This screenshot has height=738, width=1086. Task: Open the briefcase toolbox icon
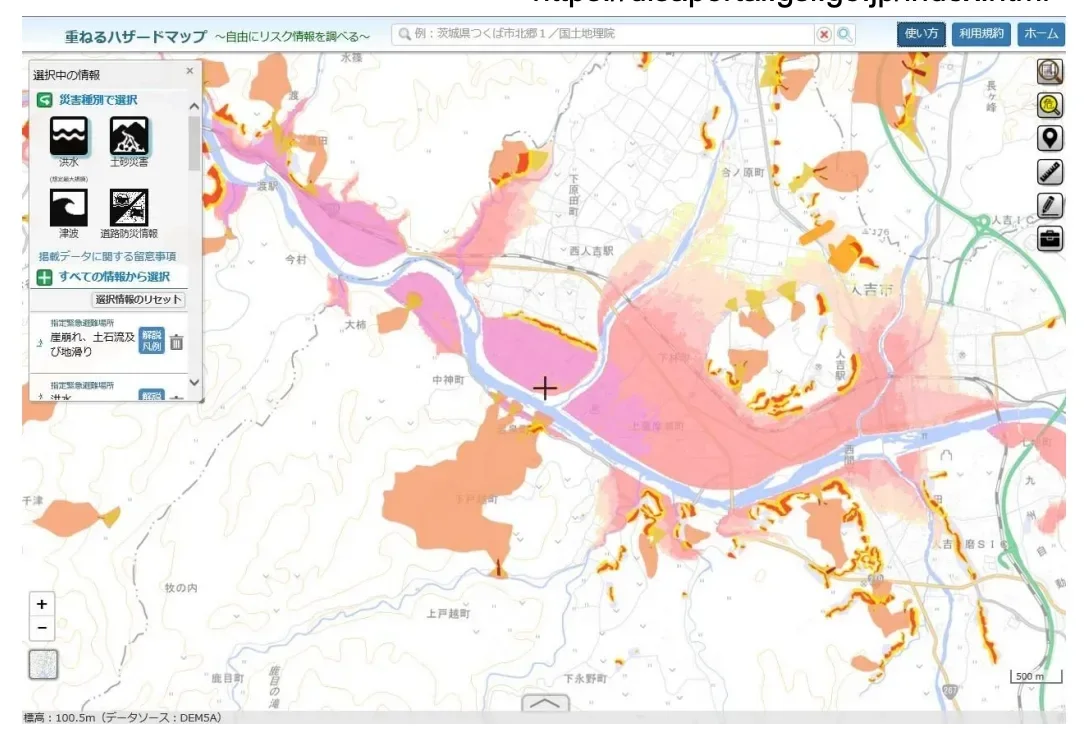[x=1050, y=239]
